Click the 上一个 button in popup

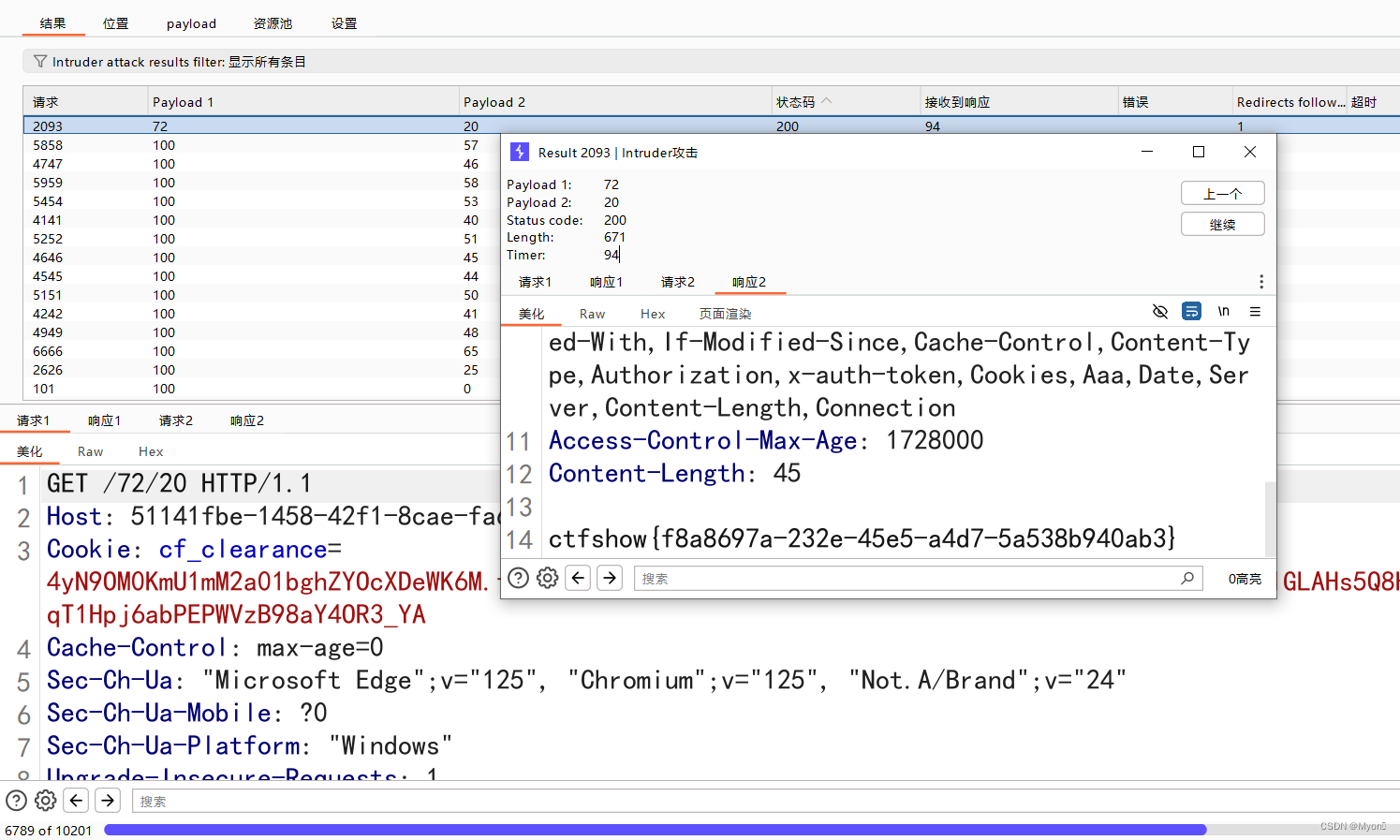click(1222, 193)
